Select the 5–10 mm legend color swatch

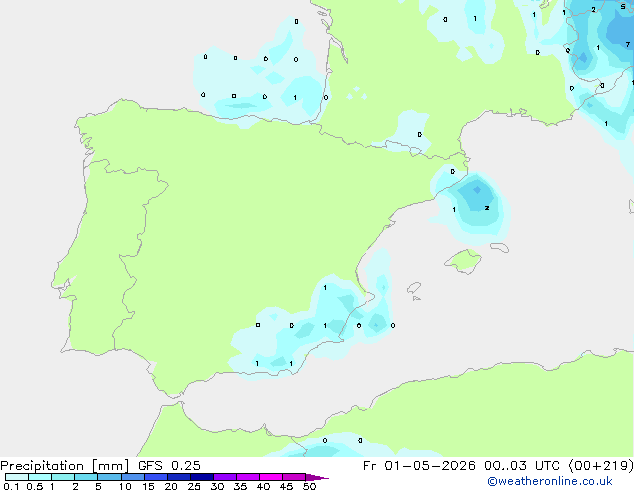click(x=109, y=477)
